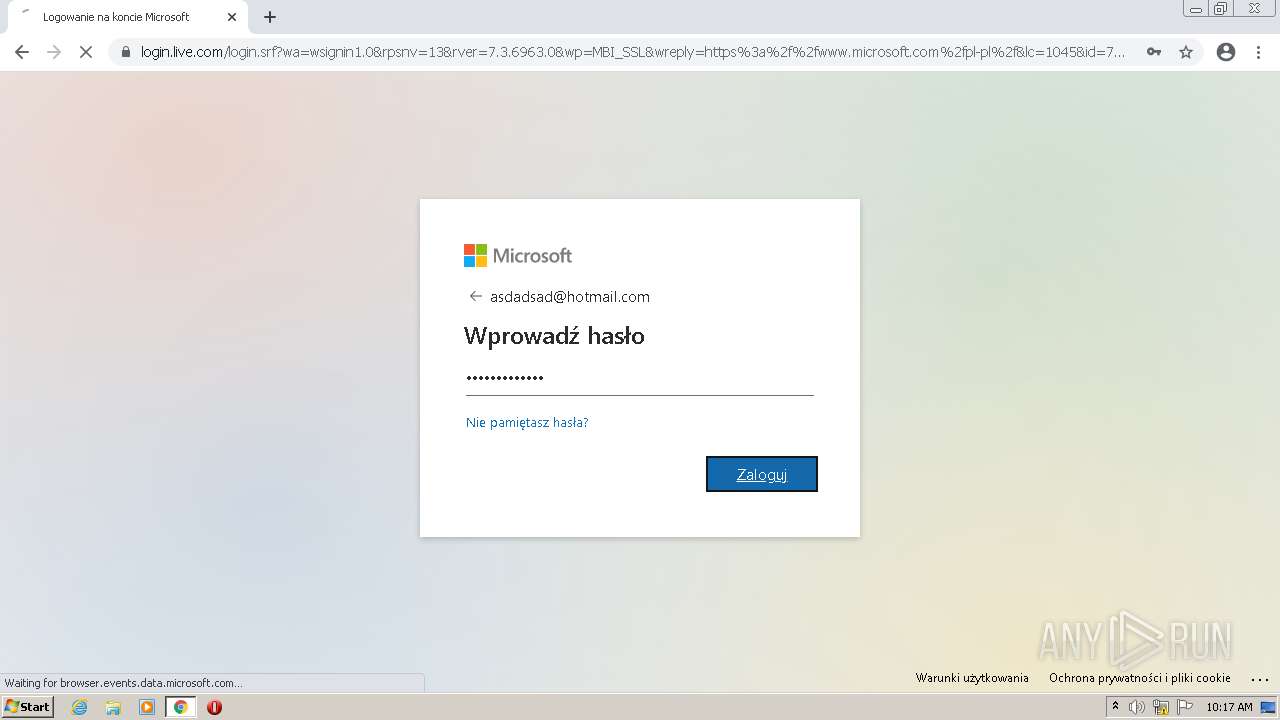Click asdadsad@hotmail.com account text
The width and height of the screenshot is (1280, 720).
click(x=570, y=297)
